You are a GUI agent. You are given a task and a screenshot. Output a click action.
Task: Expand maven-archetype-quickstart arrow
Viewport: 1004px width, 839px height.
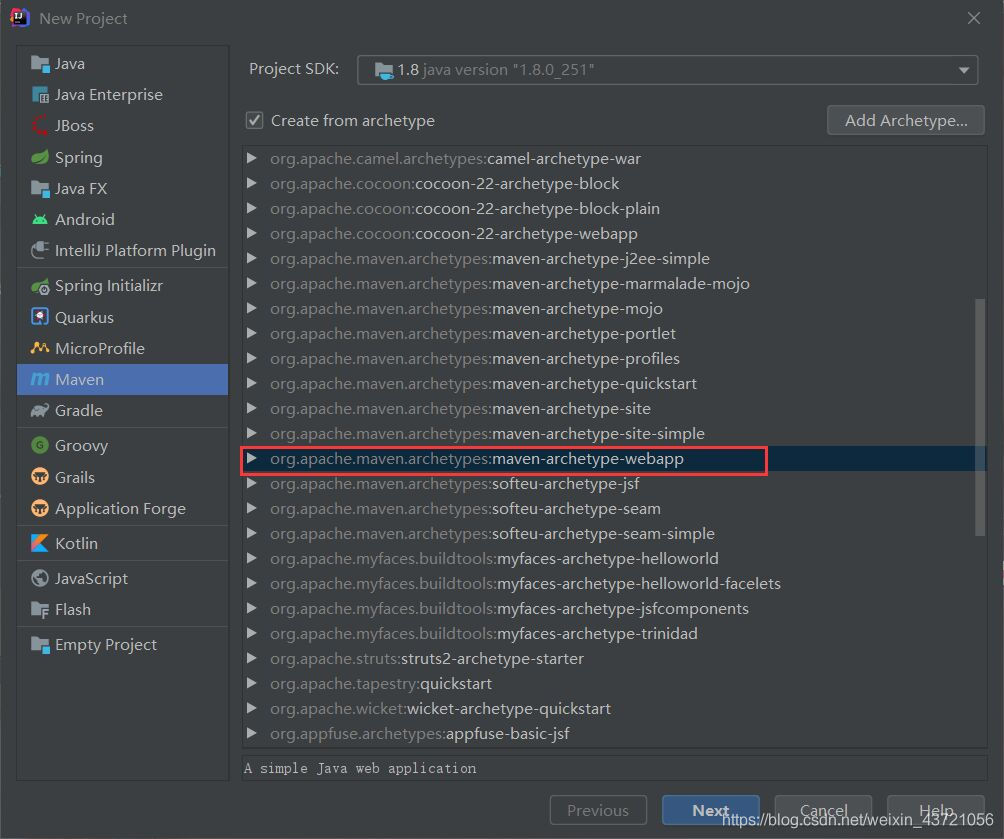click(252, 383)
